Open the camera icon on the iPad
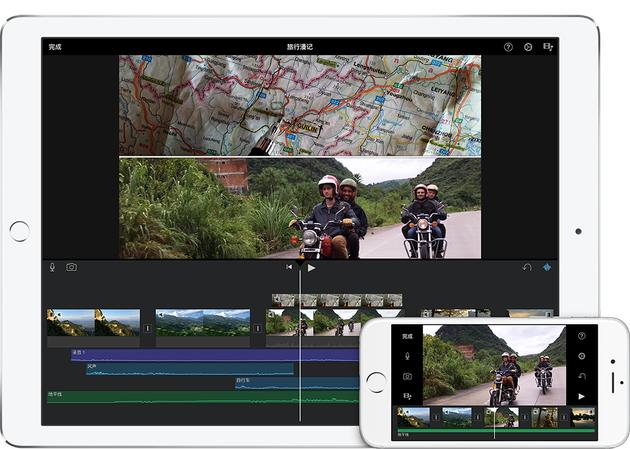The image size is (630, 449). tap(72, 267)
